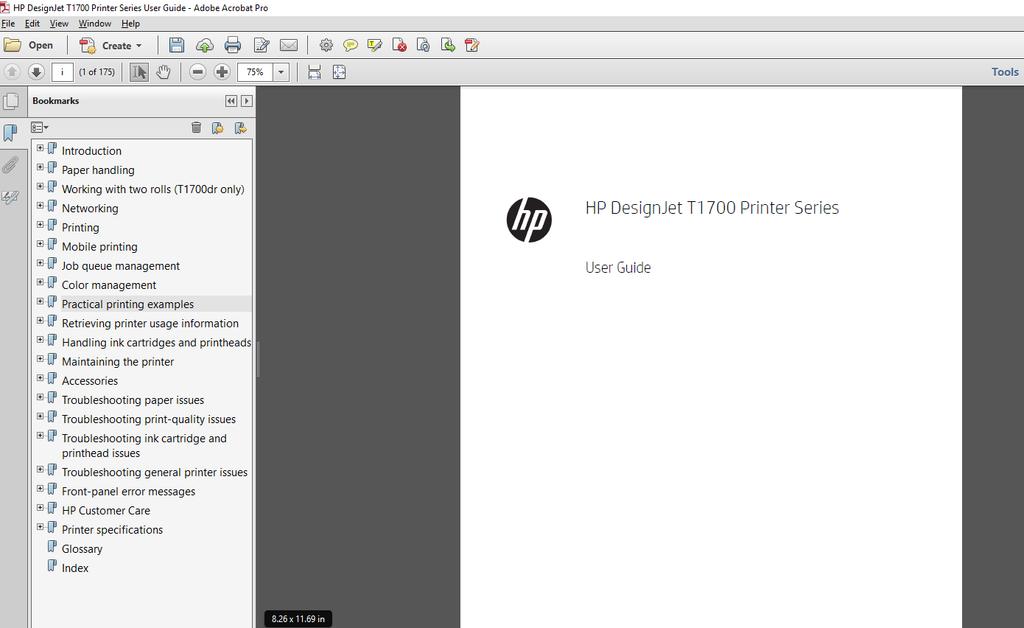
Task: Open the Page Thumbnails panel icon
Action: click(10, 101)
